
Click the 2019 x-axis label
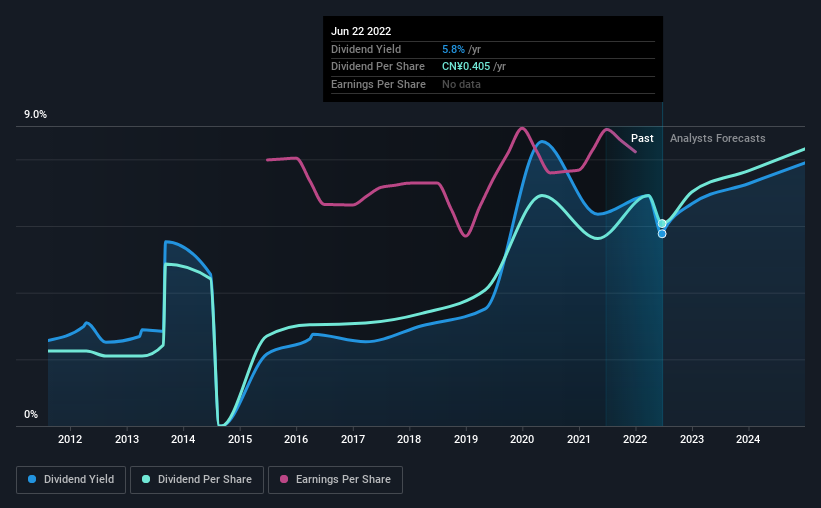coord(465,439)
